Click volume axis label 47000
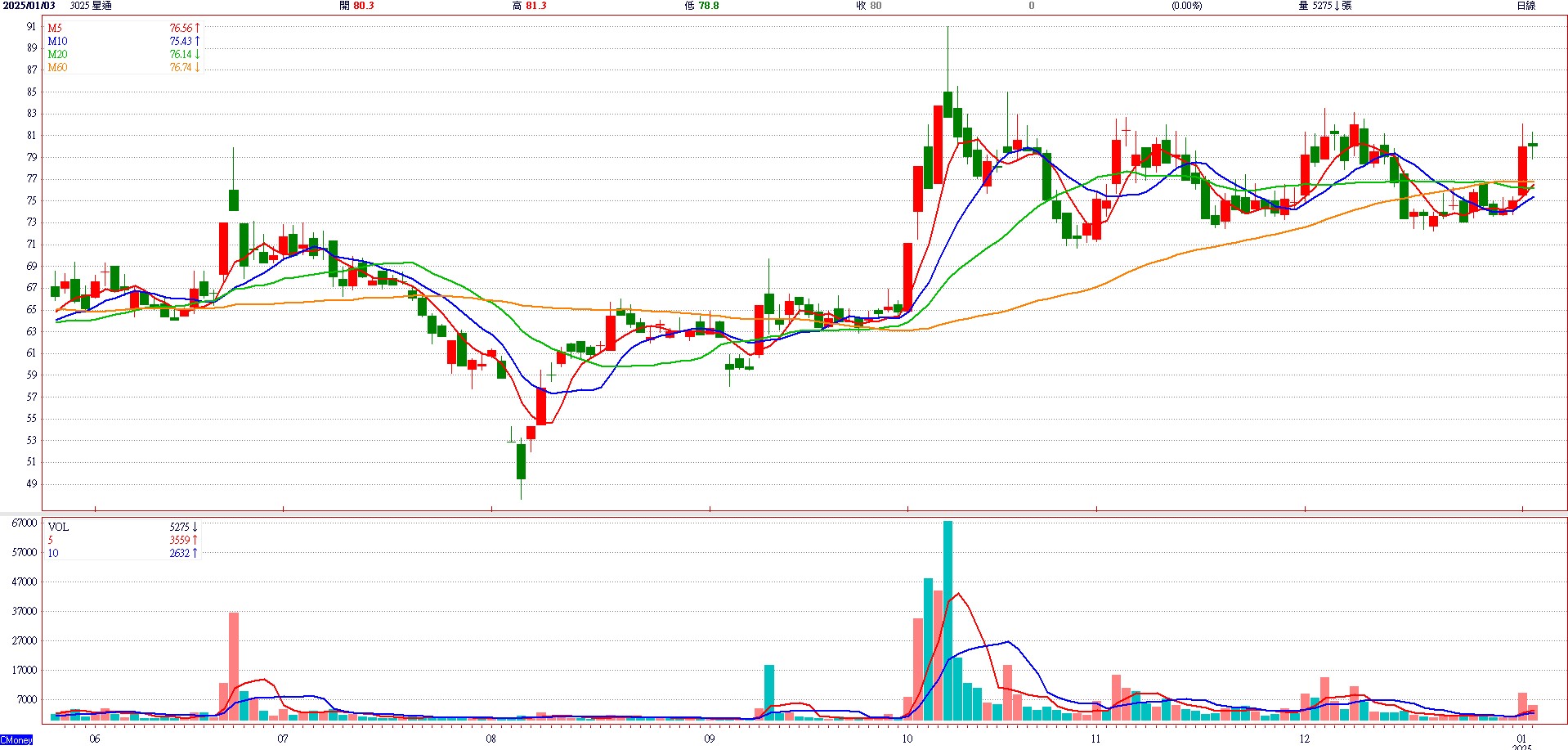The height and width of the screenshot is (750, 1568). point(25,582)
